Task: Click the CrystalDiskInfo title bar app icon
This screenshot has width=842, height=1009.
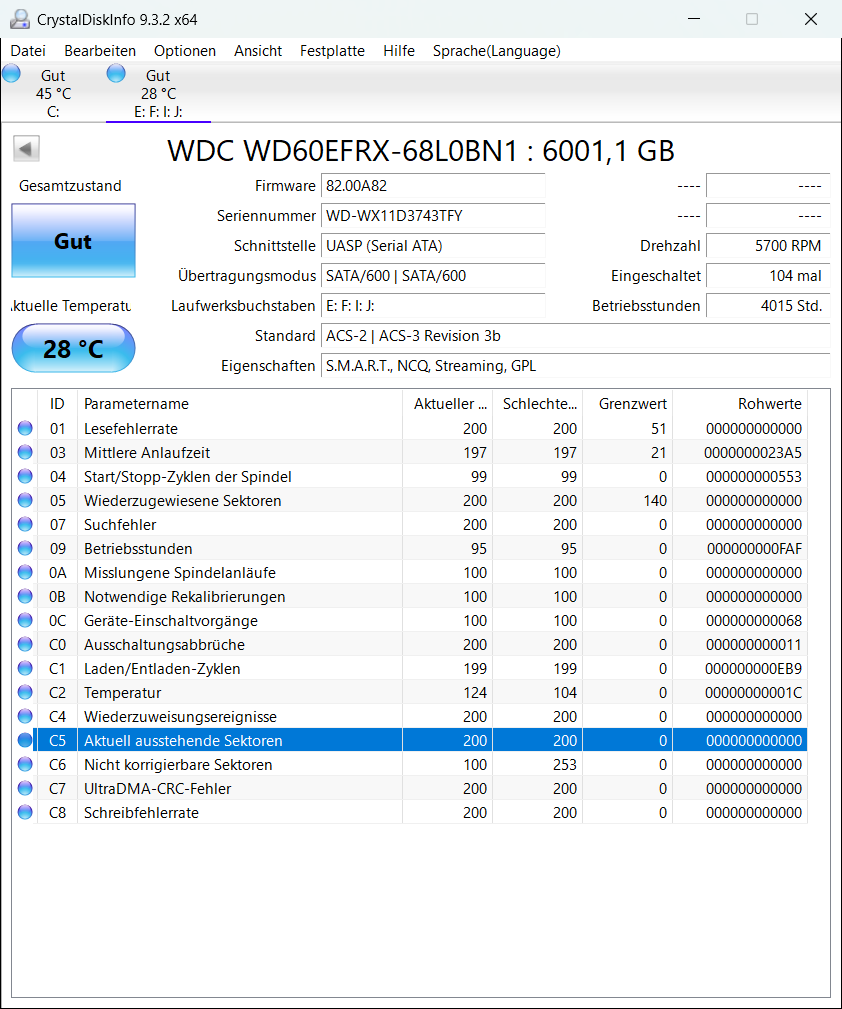Action: 20,19
